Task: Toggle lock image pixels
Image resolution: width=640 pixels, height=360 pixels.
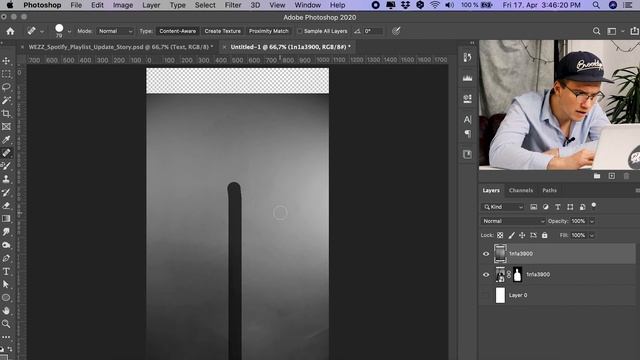Action: click(511, 236)
